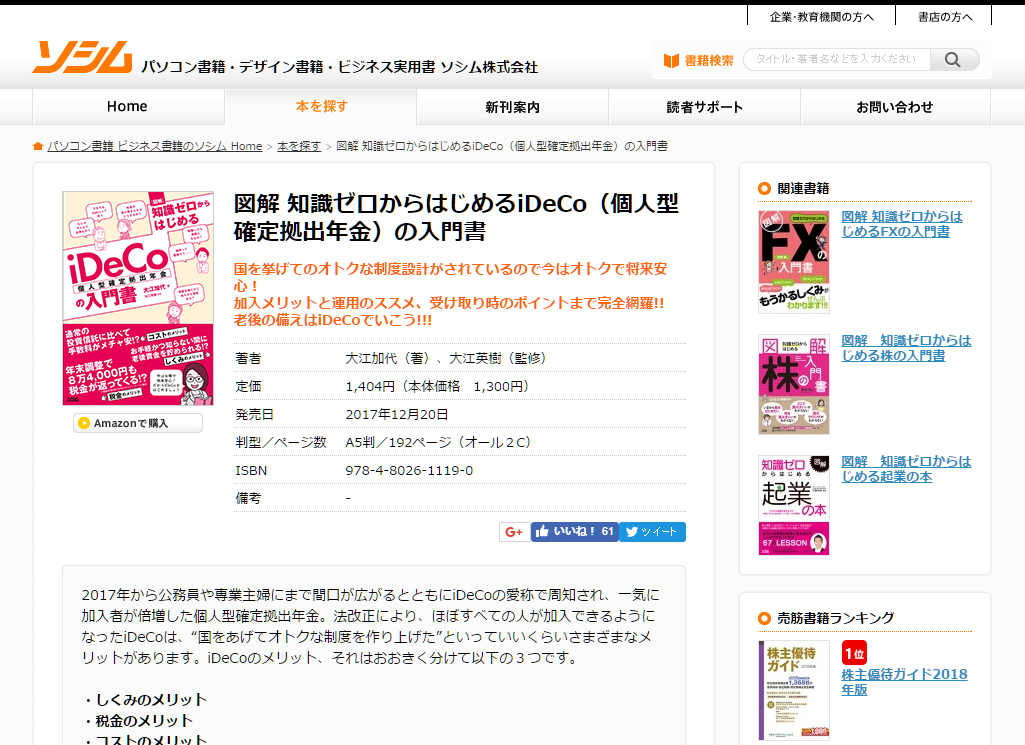Click the ・税金のメリット bullet
This screenshot has height=745, width=1025.
click(x=137, y=721)
